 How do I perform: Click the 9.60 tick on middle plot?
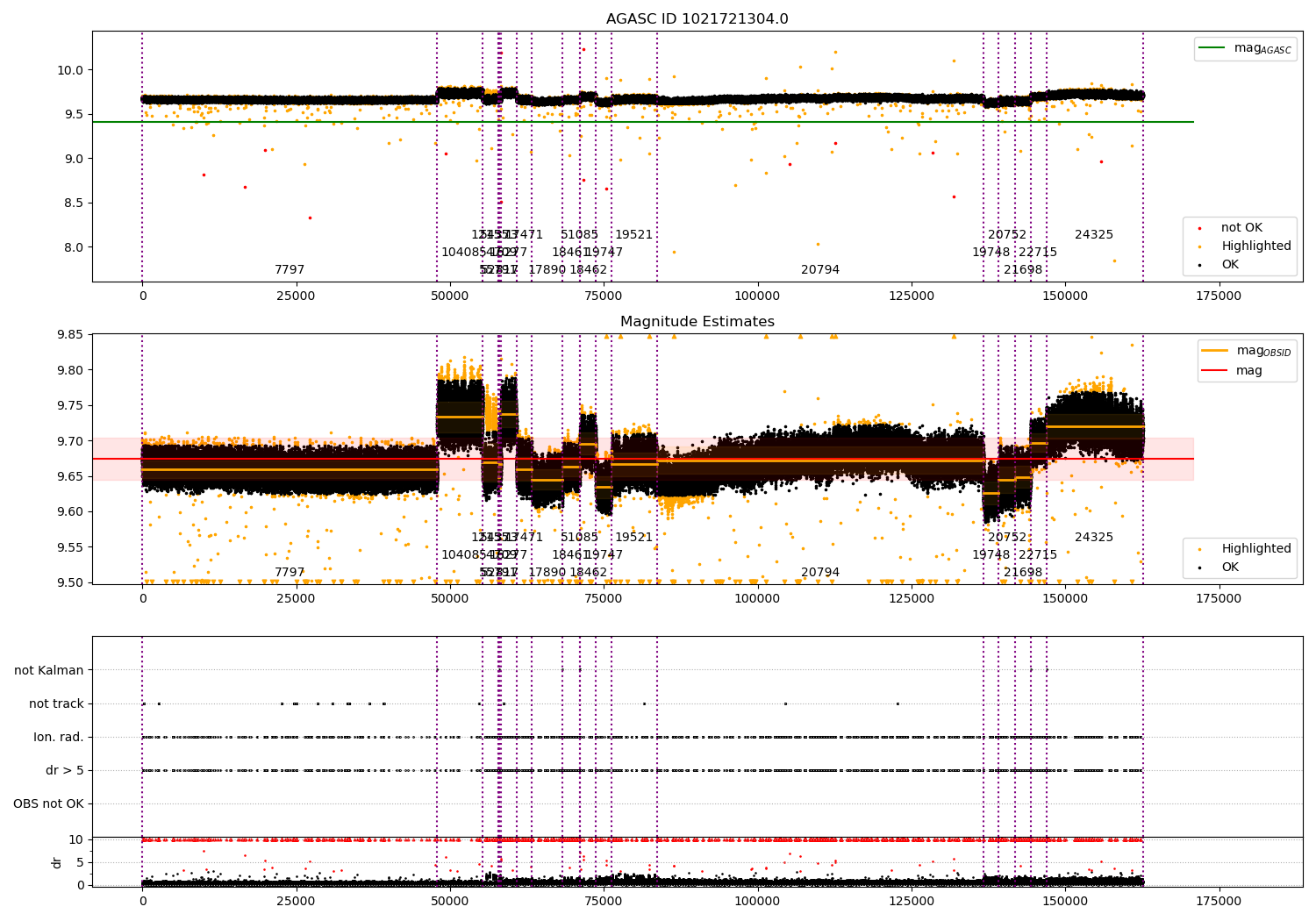(69, 512)
